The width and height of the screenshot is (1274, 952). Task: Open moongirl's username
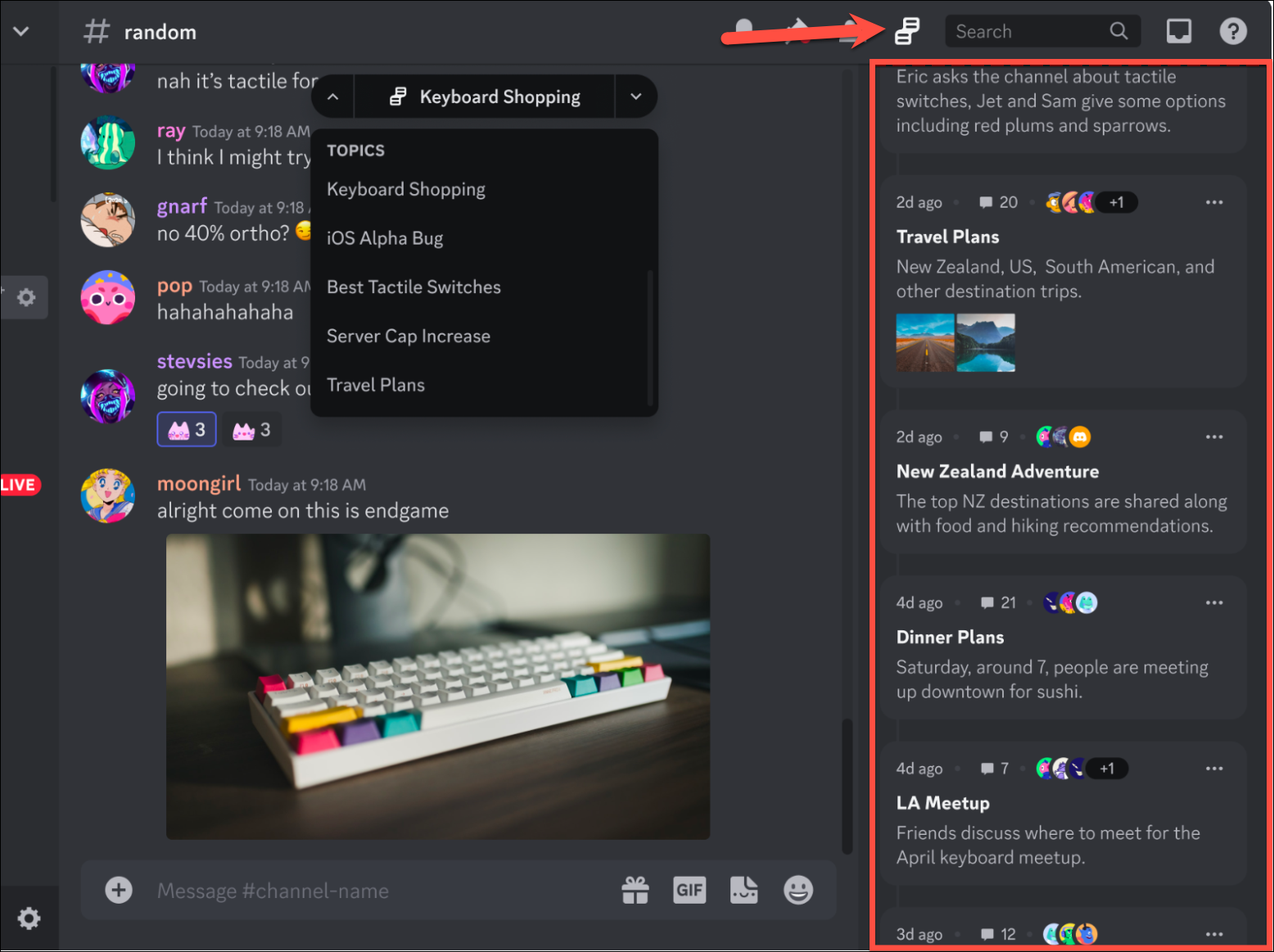tap(199, 484)
